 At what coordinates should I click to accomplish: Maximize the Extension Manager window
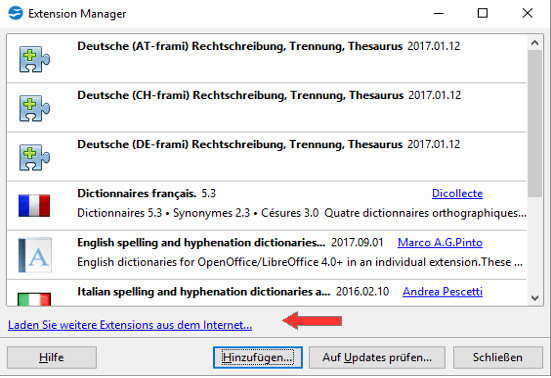(483, 13)
